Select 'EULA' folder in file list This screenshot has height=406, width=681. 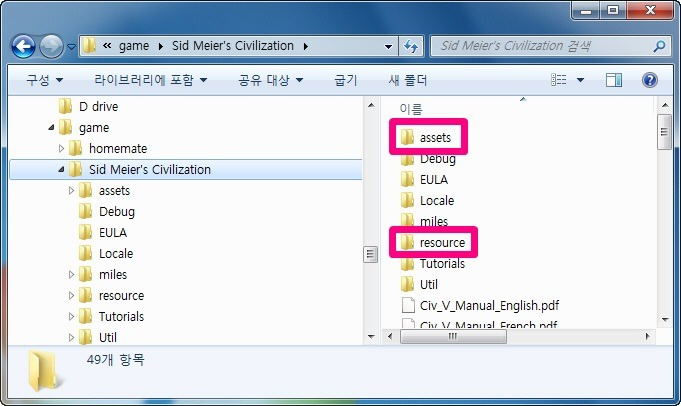point(434,179)
